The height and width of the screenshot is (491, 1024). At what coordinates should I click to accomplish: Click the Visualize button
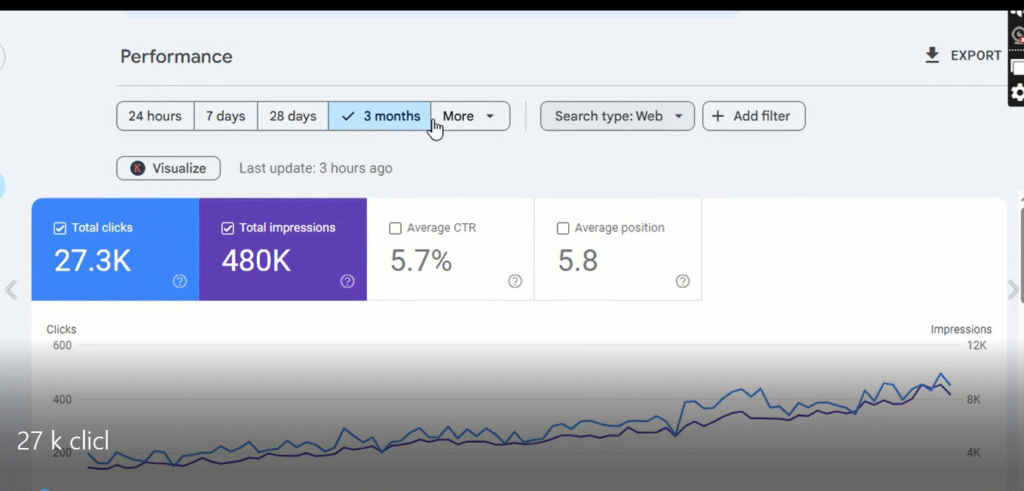point(168,168)
